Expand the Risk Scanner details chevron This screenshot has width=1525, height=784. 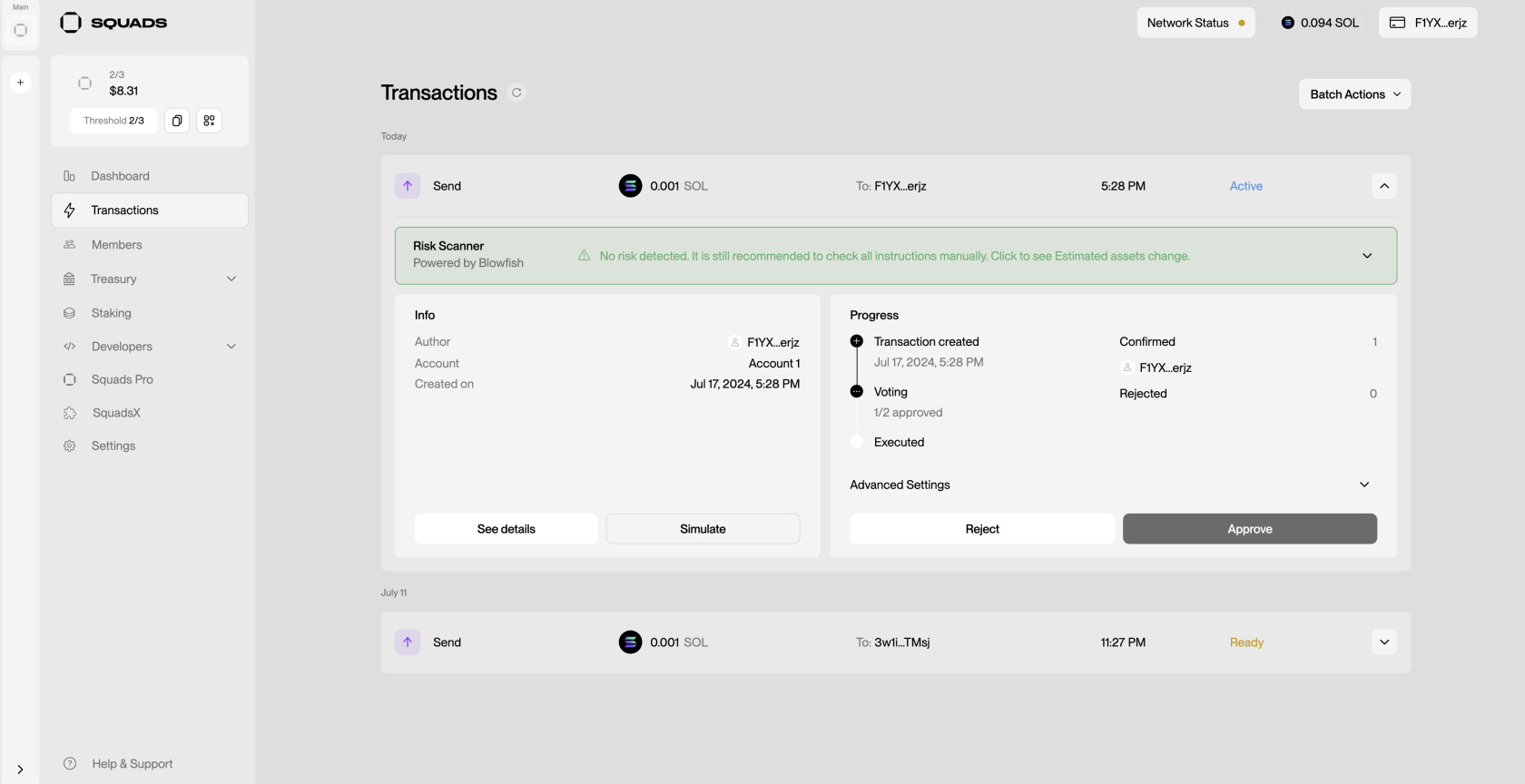point(1367,256)
